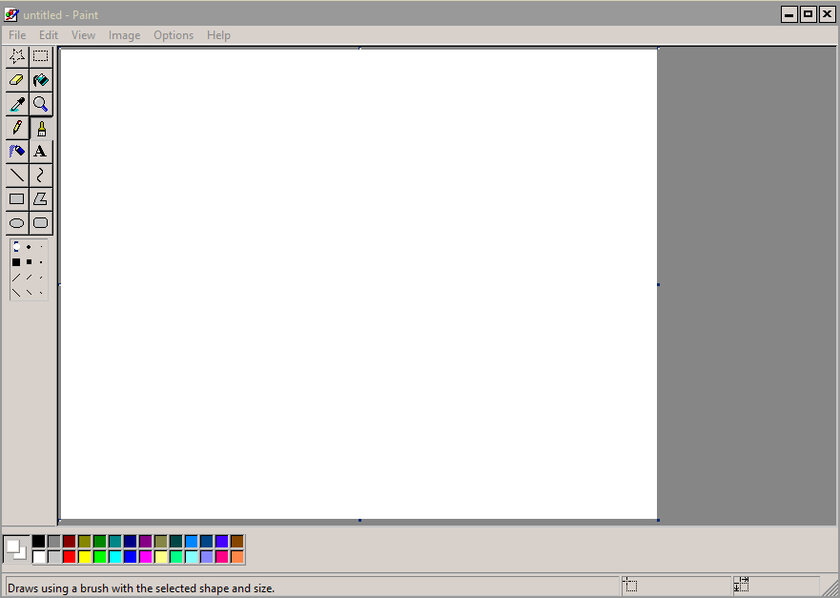
Task: Select the small square brush shape
Action: click(41, 262)
